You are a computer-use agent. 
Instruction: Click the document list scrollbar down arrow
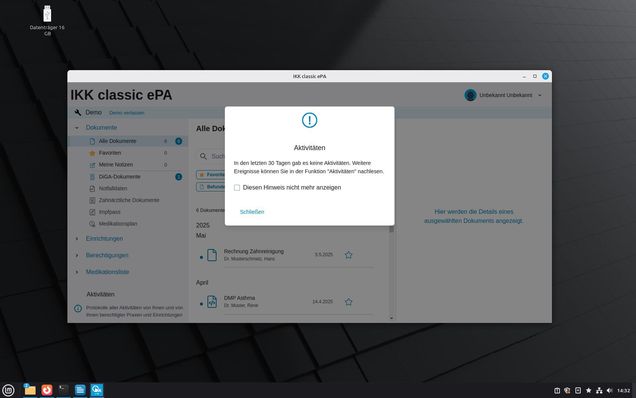(391, 318)
